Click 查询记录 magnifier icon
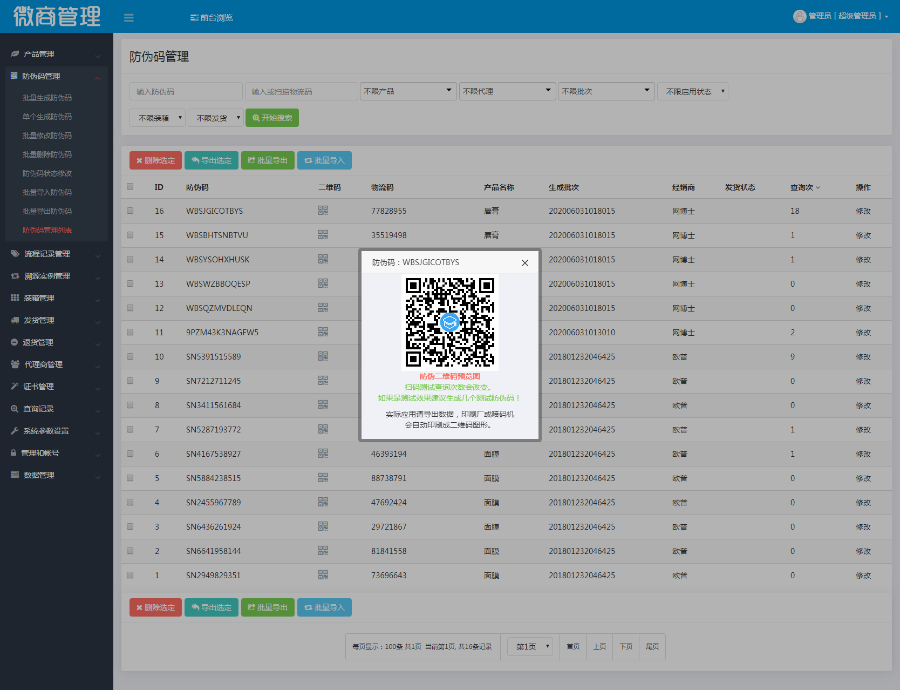Viewport: 900px width, 690px height. 14,409
